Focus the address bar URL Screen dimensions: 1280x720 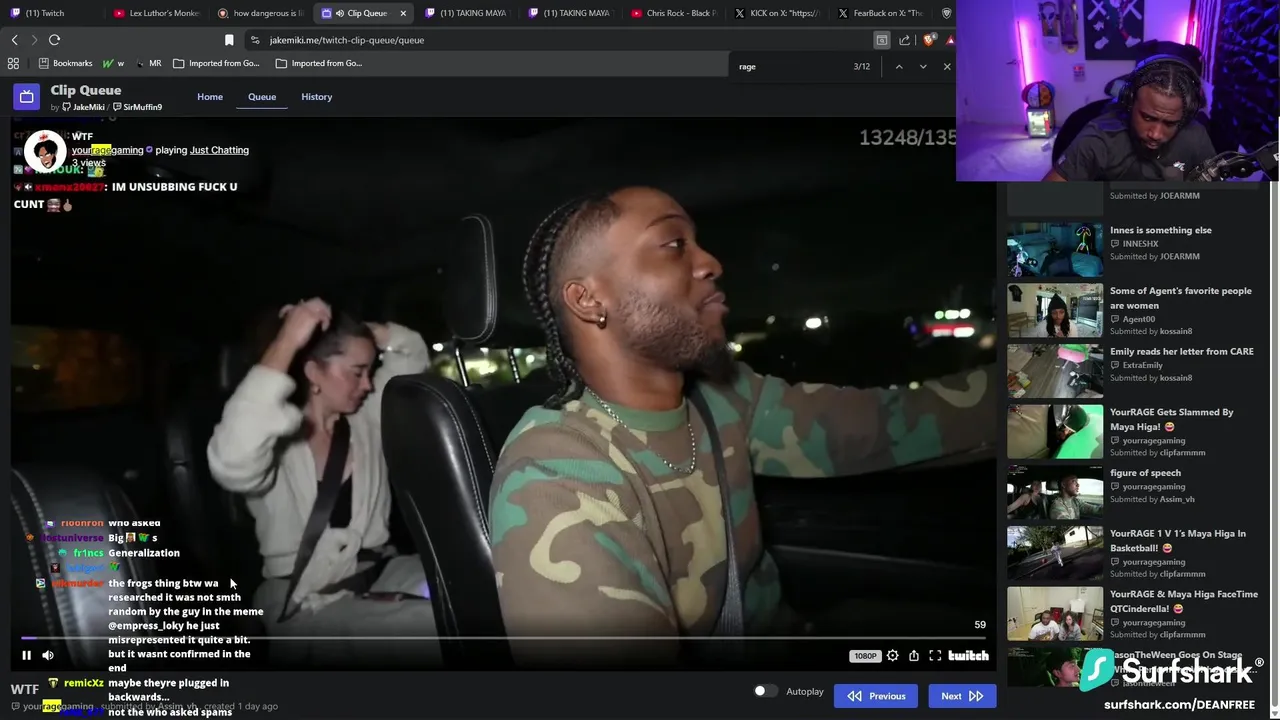pyautogui.click(x=347, y=40)
